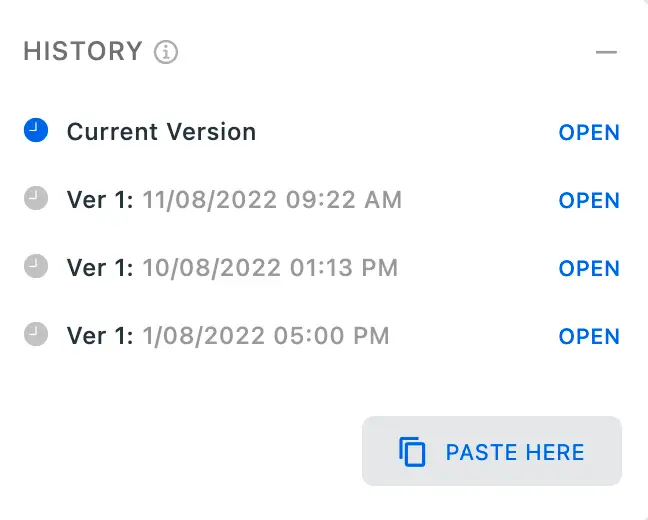Click the 10/08/2022 01:13 PM timestamp
This screenshot has height=520, width=648.
(x=270, y=268)
